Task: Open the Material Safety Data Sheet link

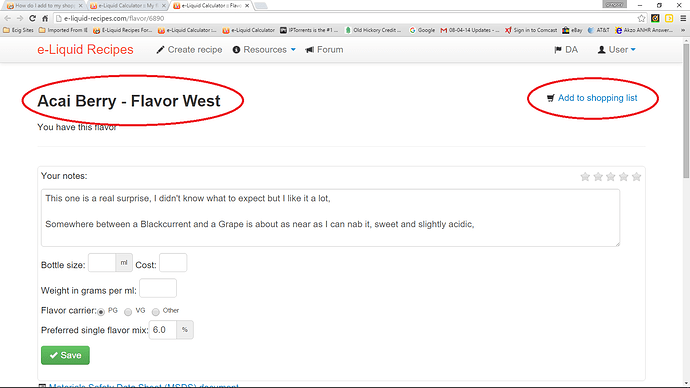Action: click(x=143, y=386)
